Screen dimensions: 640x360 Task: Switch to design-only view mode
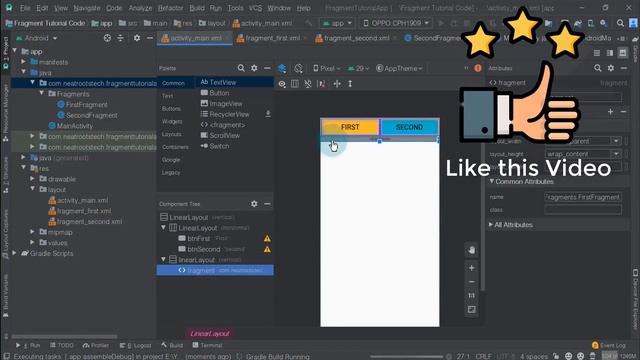622,53
